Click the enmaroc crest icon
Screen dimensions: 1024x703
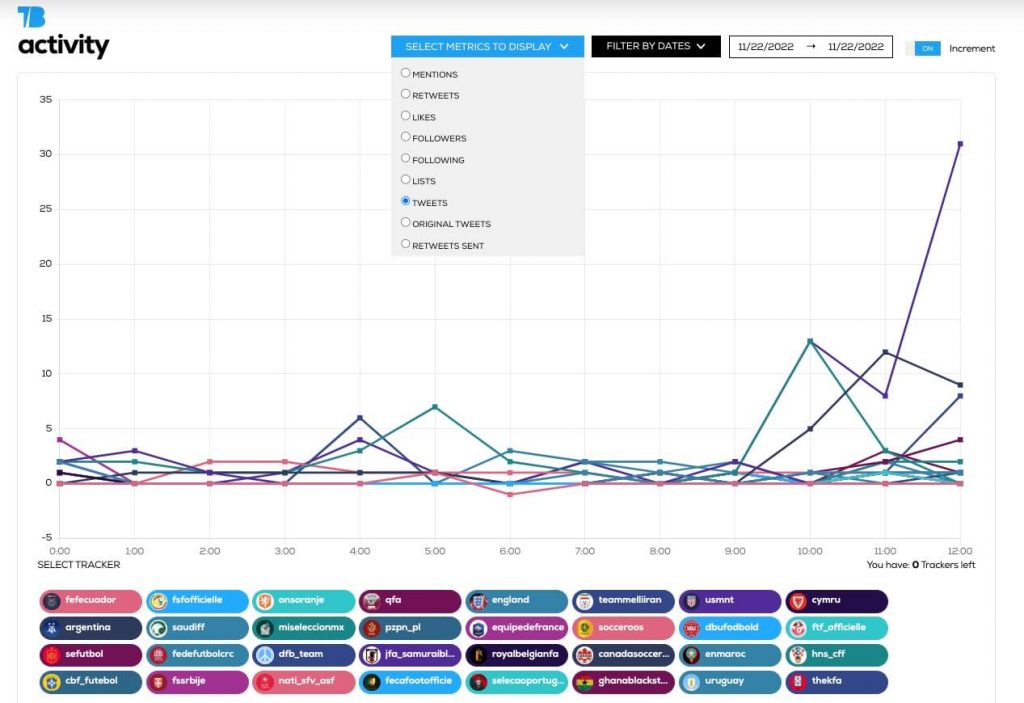(x=692, y=655)
